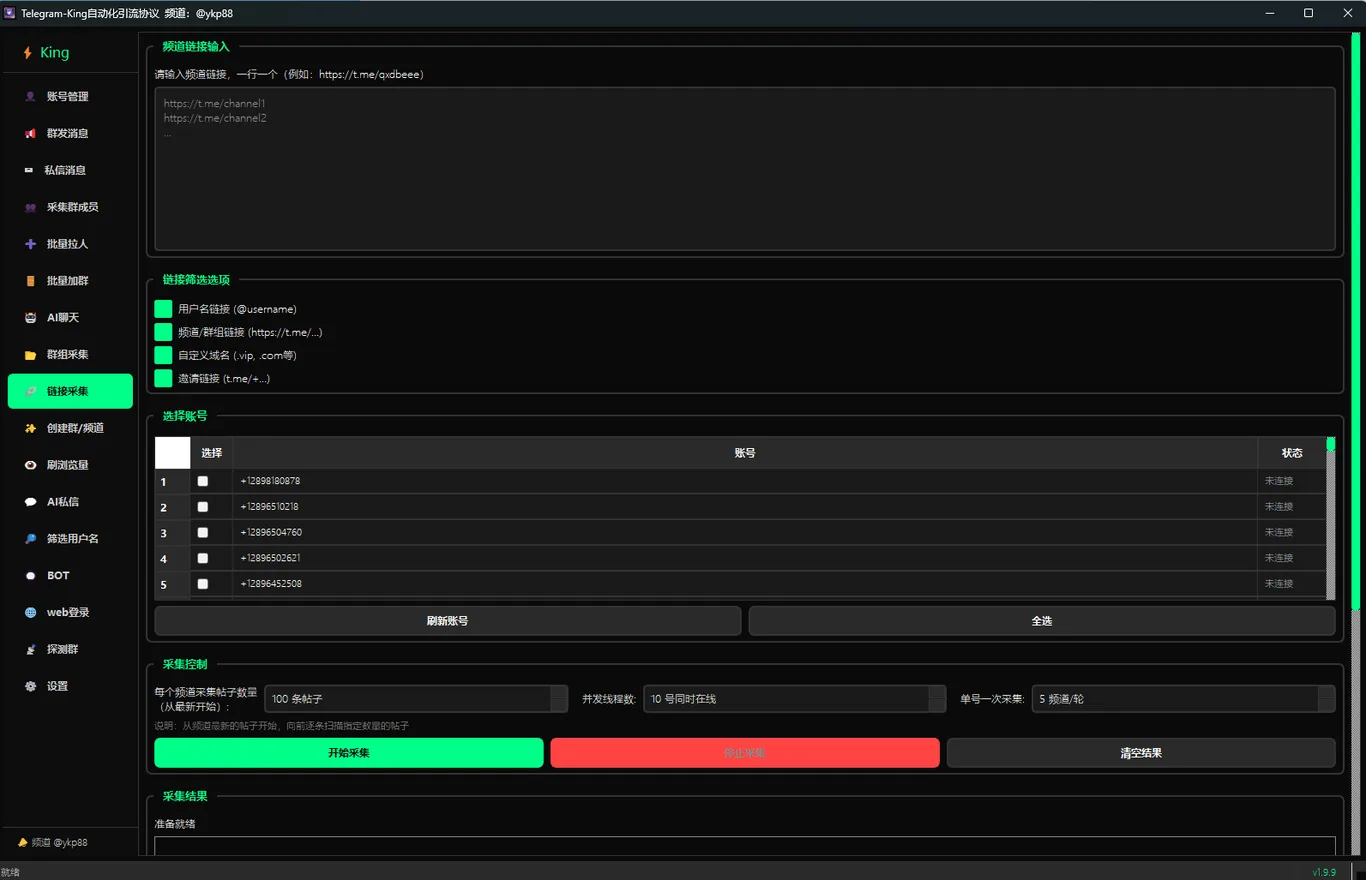Click the 账号 column header

click(x=745, y=453)
